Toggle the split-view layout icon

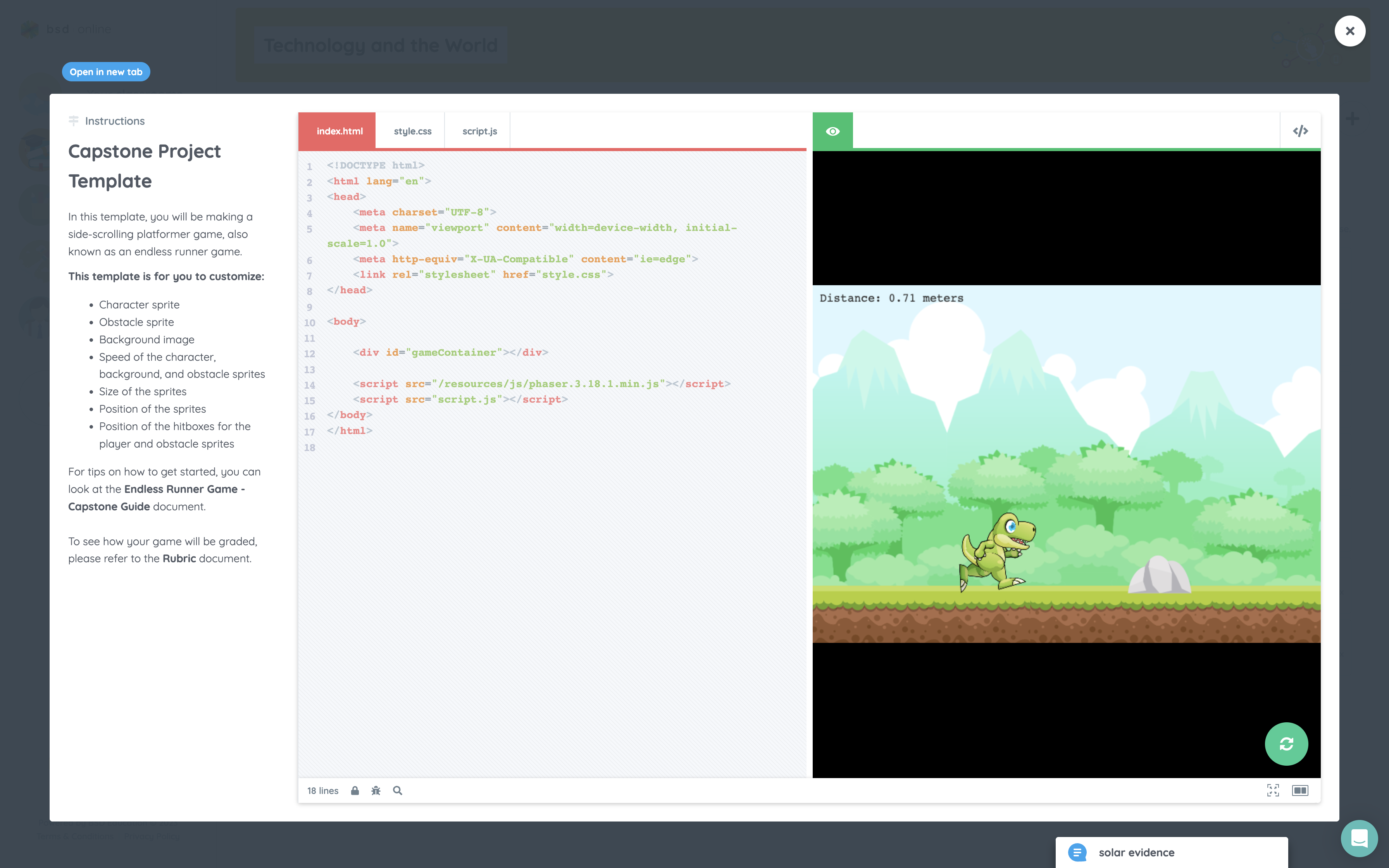coord(1299,790)
